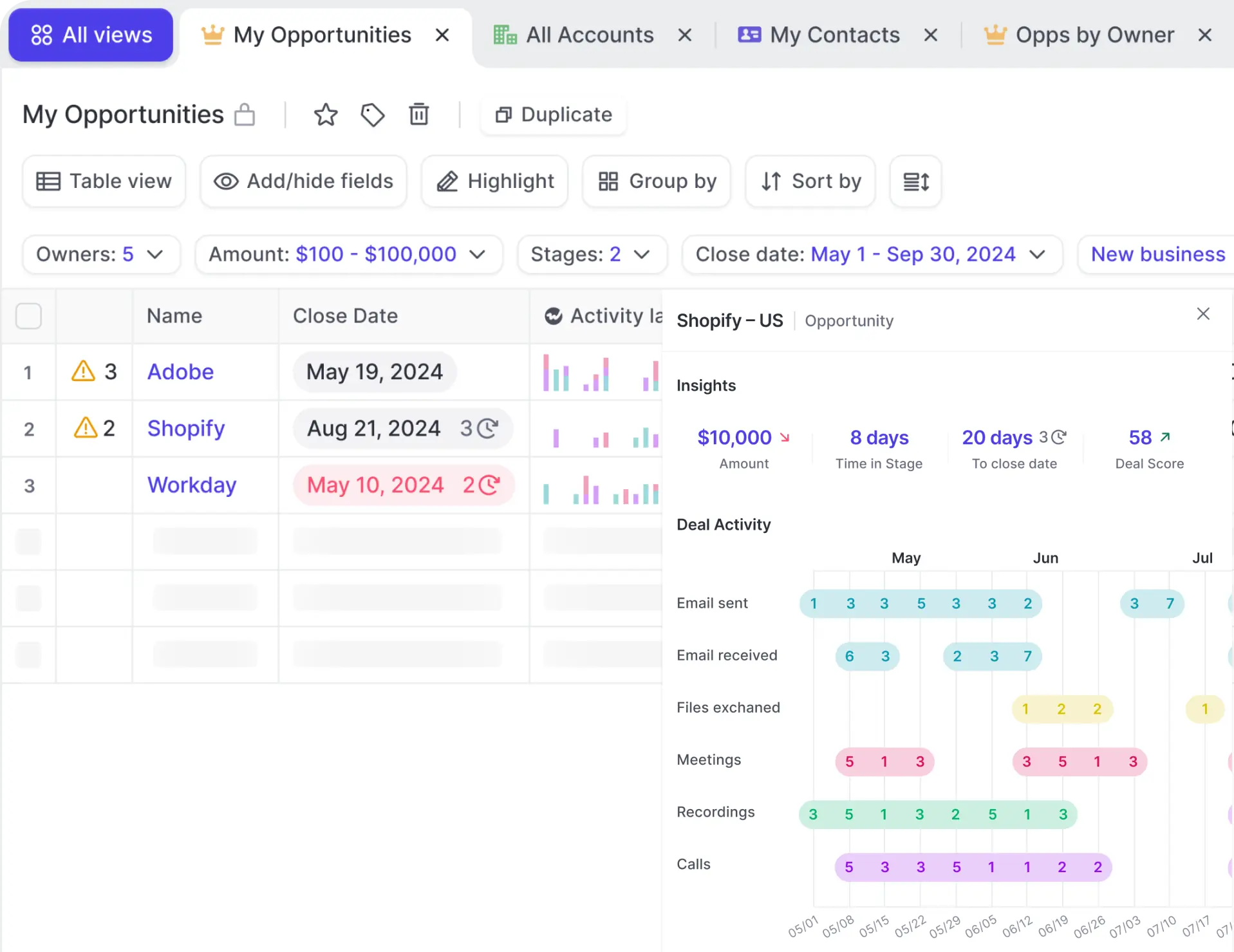Click the crown icon on Opps by Owner tab
Screen dimensions: 1234x952
(995, 35)
